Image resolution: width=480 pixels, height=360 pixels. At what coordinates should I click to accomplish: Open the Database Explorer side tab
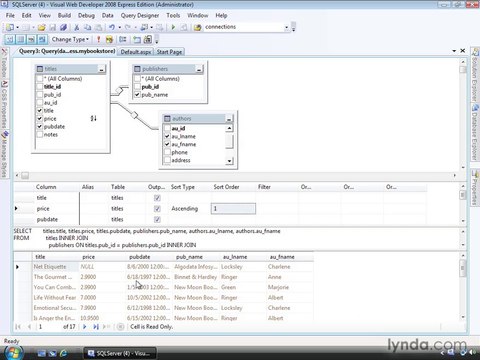475,132
